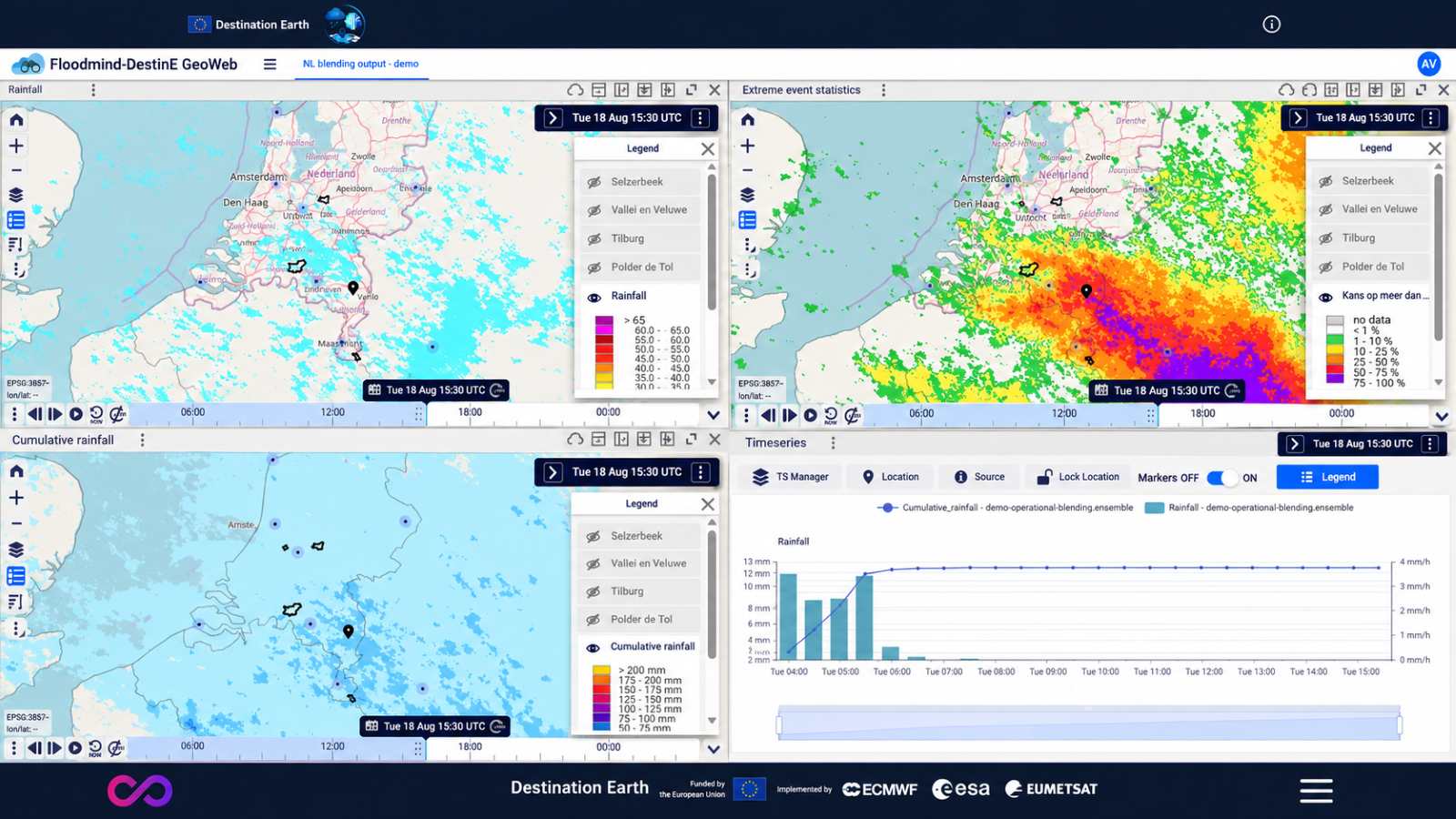The width and height of the screenshot is (1456, 819).
Task: Toggle legend list icon in Rainfall map
Action: pyautogui.click(x=16, y=220)
